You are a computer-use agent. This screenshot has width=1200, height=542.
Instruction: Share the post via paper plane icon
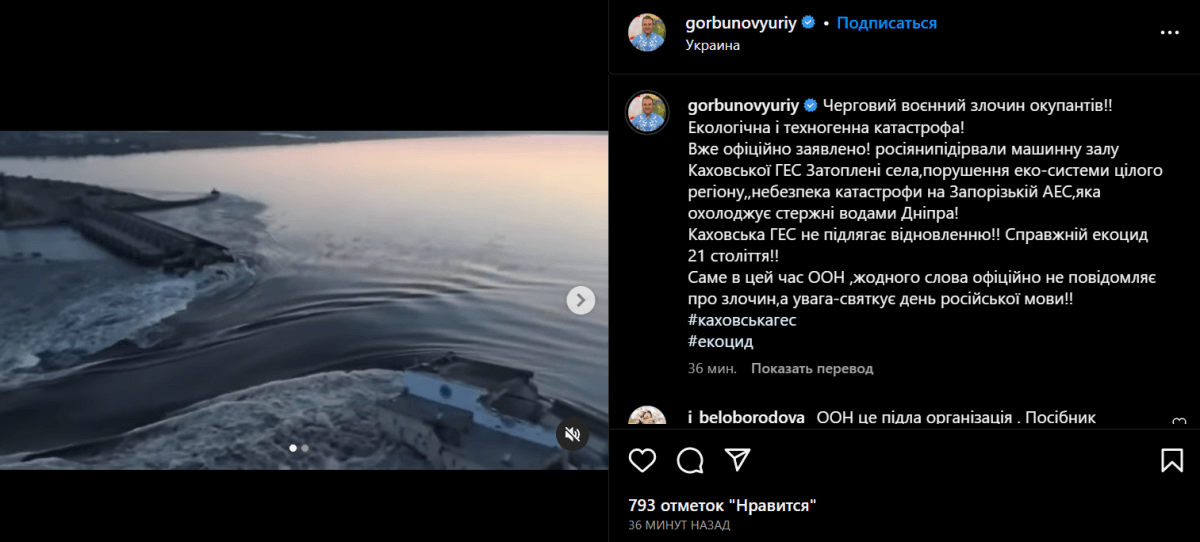(737, 460)
